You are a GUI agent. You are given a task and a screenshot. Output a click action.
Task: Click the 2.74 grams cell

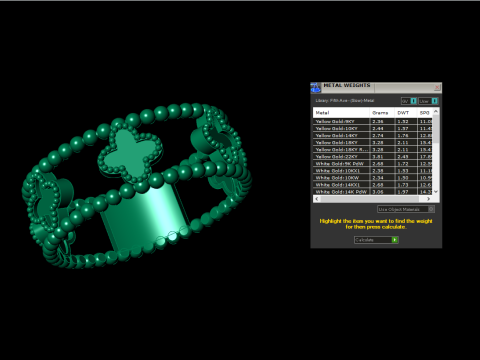[x=382, y=135]
